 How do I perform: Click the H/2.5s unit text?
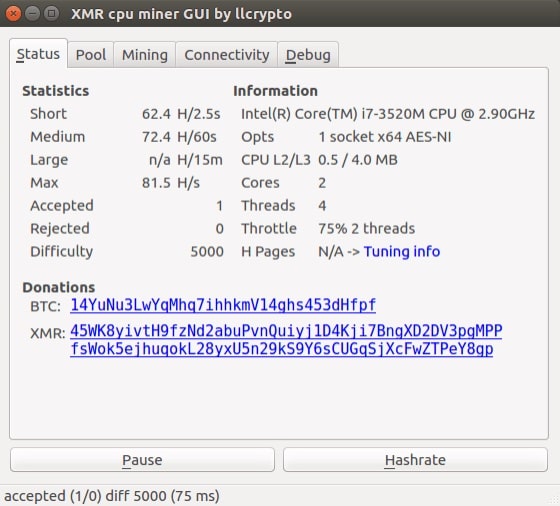199,114
